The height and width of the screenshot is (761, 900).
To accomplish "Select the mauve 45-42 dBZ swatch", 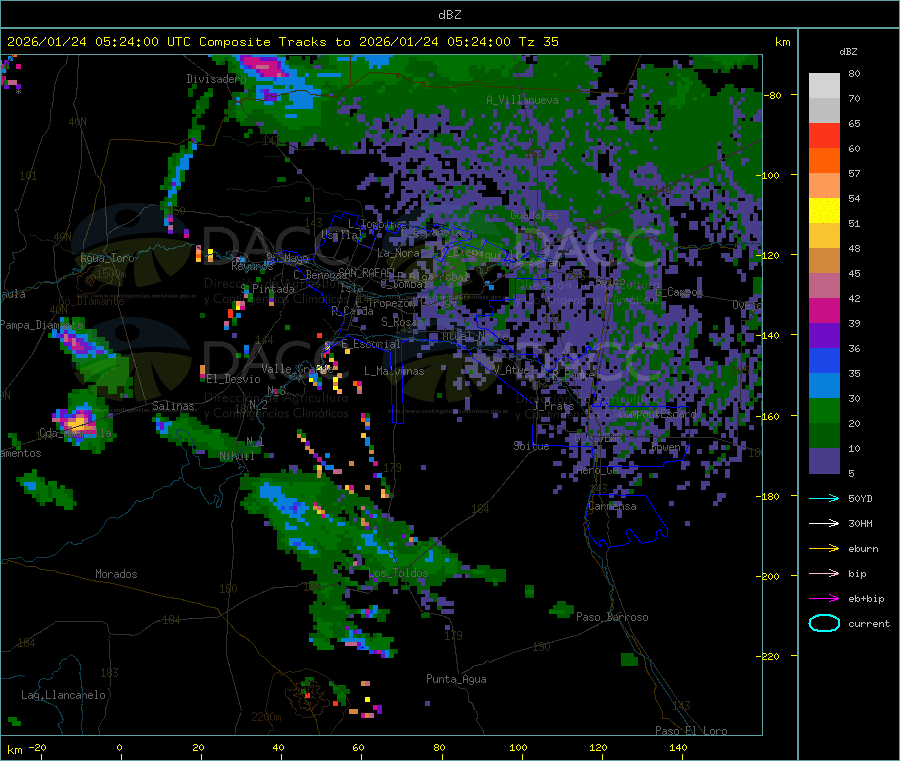I will click(x=824, y=286).
